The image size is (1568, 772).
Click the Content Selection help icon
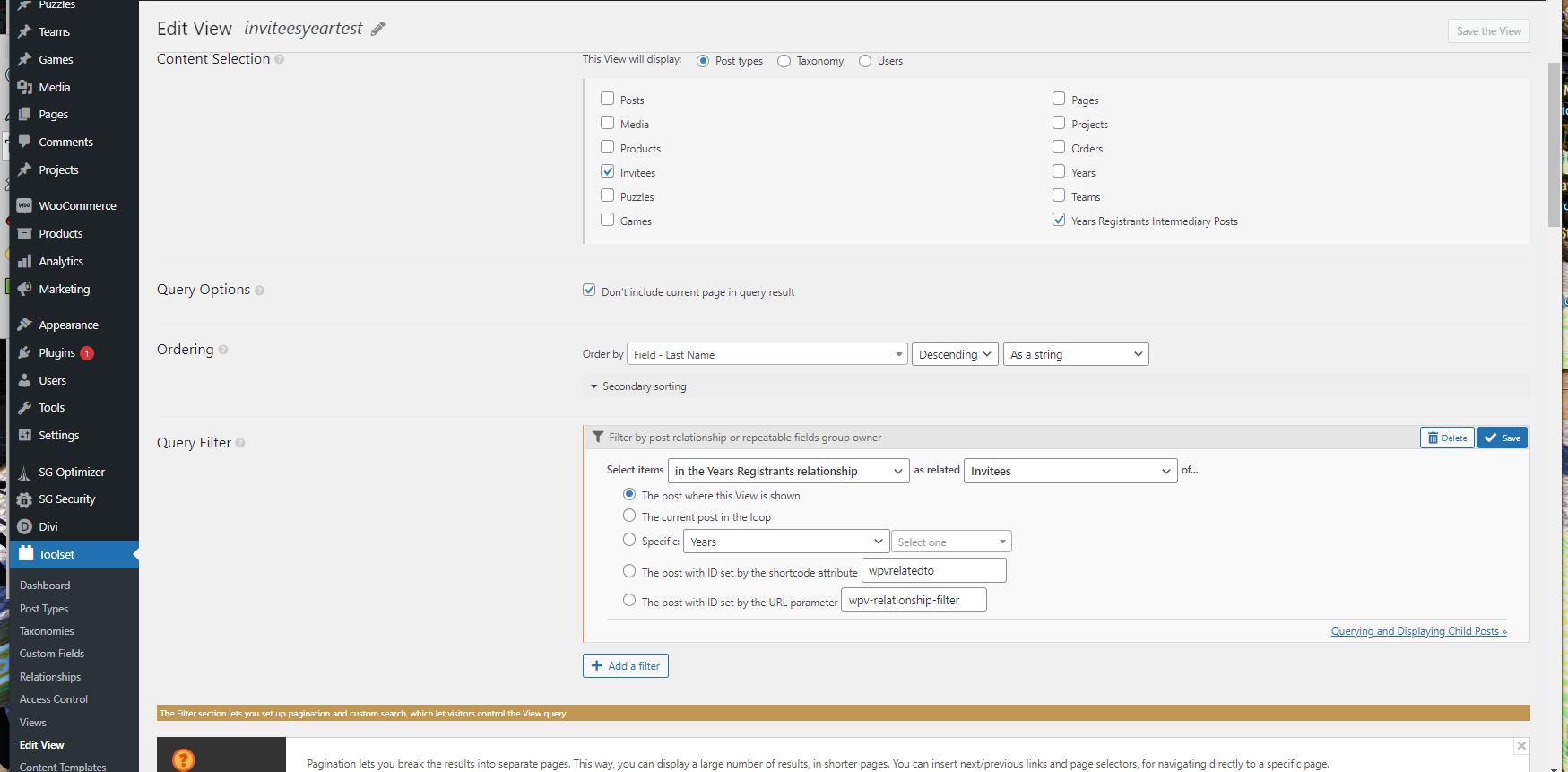click(280, 59)
